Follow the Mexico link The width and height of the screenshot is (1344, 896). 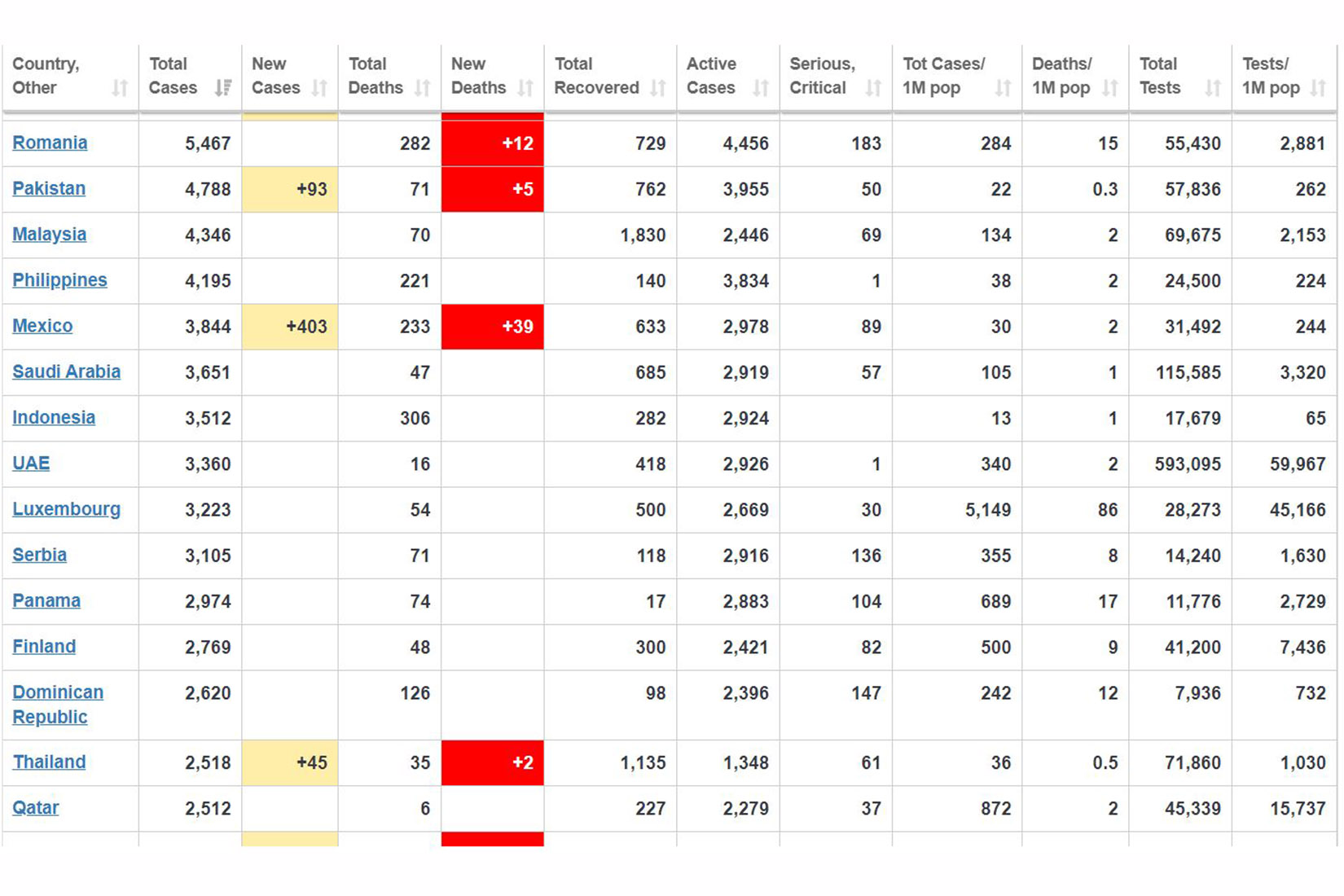point(42,326)
